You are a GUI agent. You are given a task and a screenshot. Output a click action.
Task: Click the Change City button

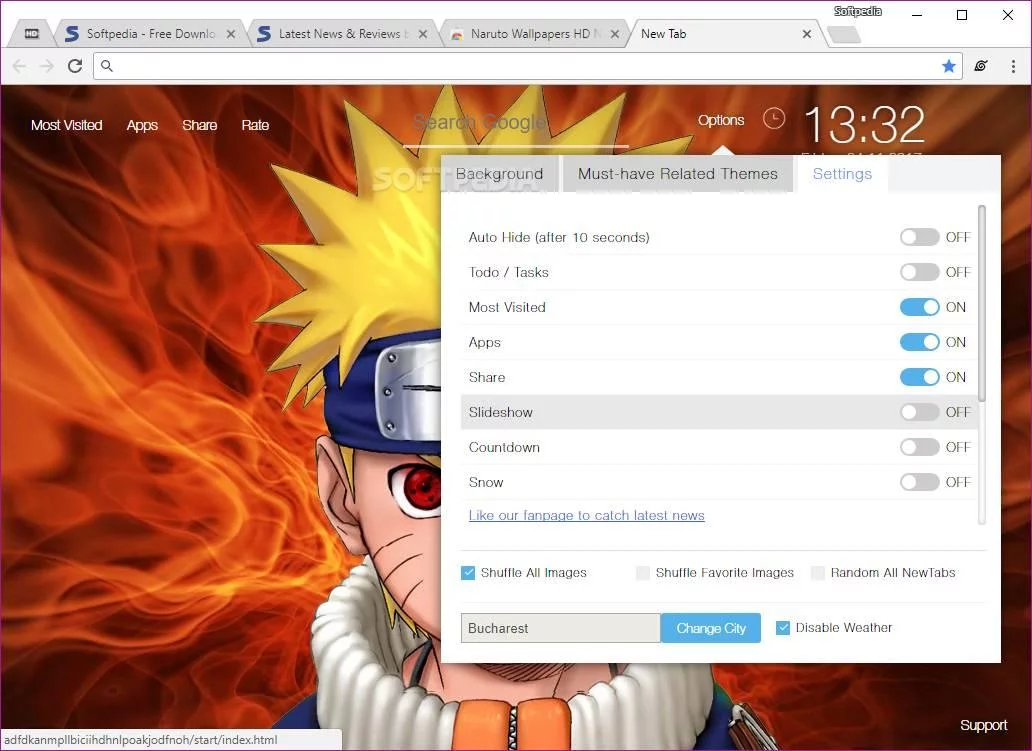pyautogui.click(x=711, y=628)
